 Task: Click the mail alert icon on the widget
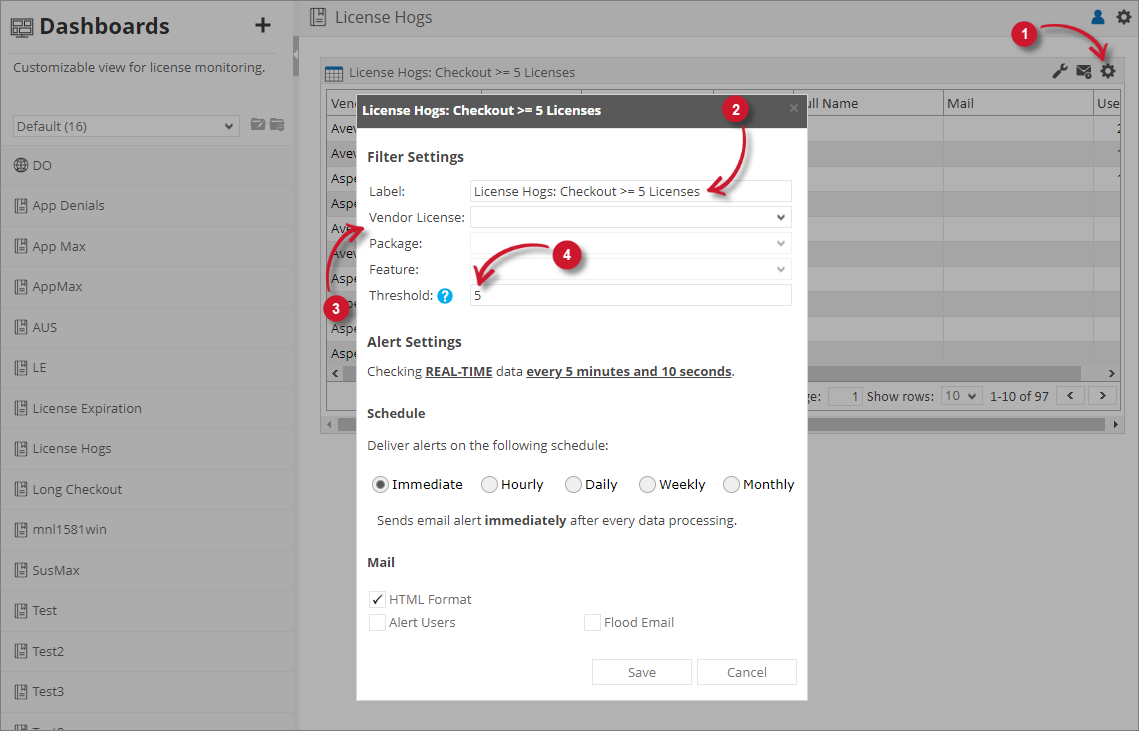click(x=1084, y=71)
